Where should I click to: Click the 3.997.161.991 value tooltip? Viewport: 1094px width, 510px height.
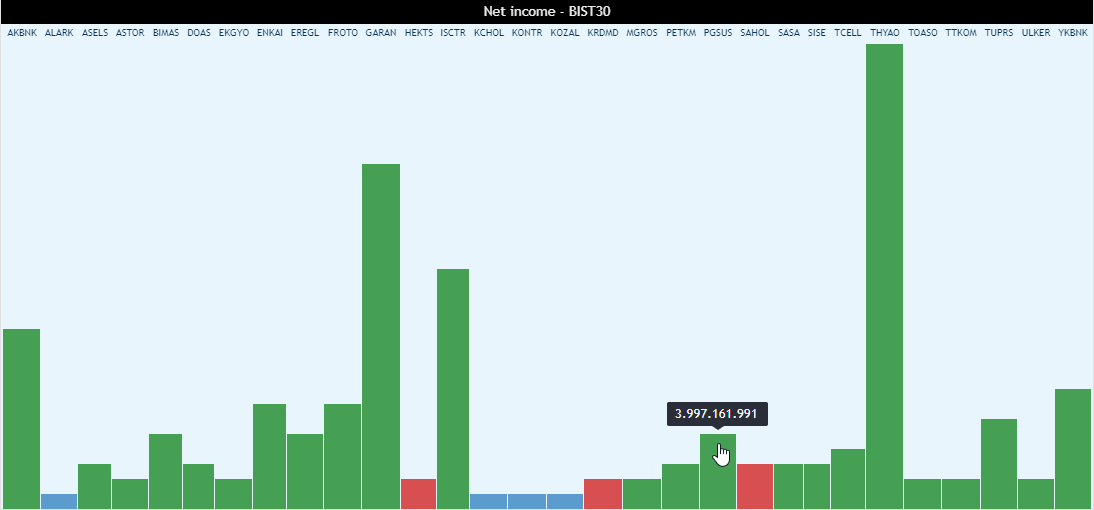716,414
